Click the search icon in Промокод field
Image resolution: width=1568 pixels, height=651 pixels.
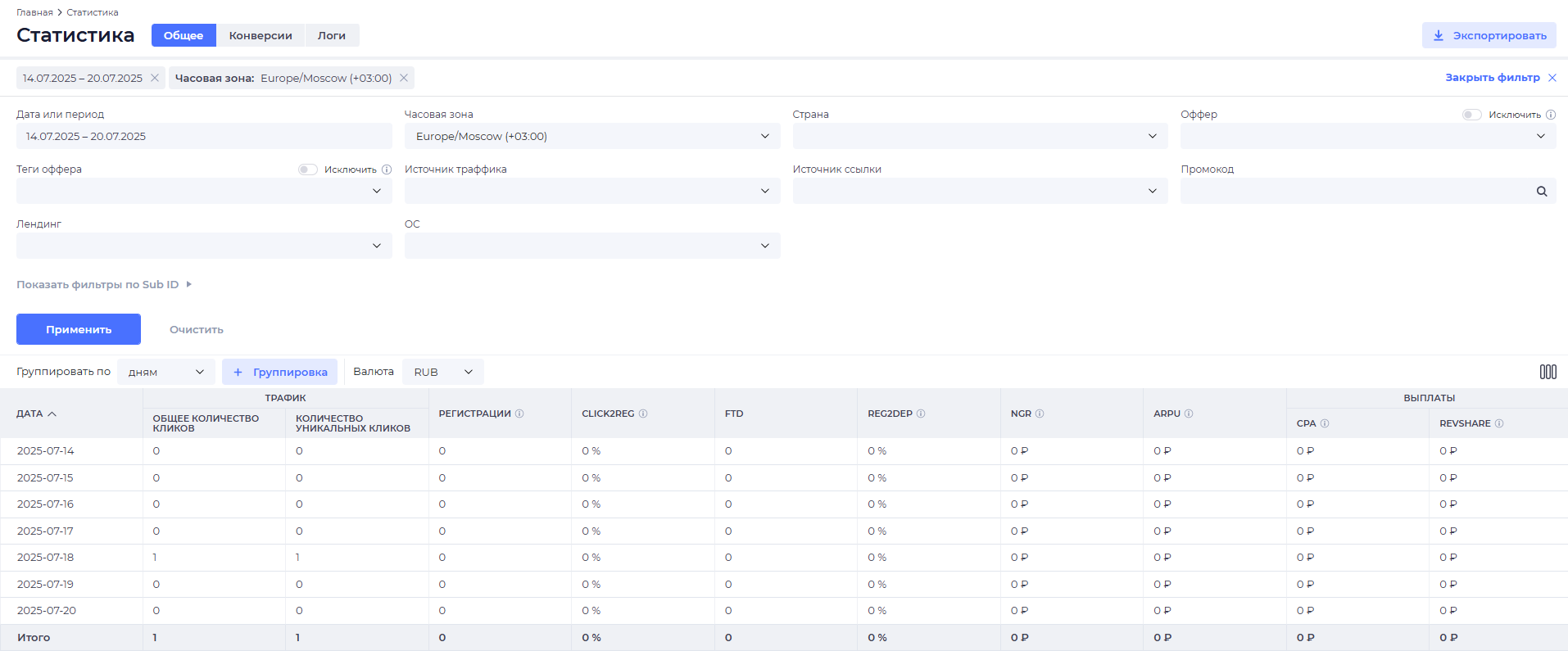(x=1541, y=192)
